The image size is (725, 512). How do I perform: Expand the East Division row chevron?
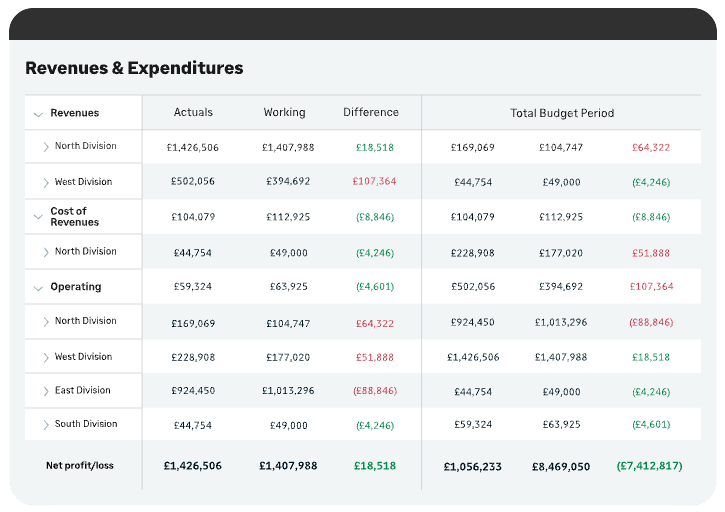click(x=46, y=391)
